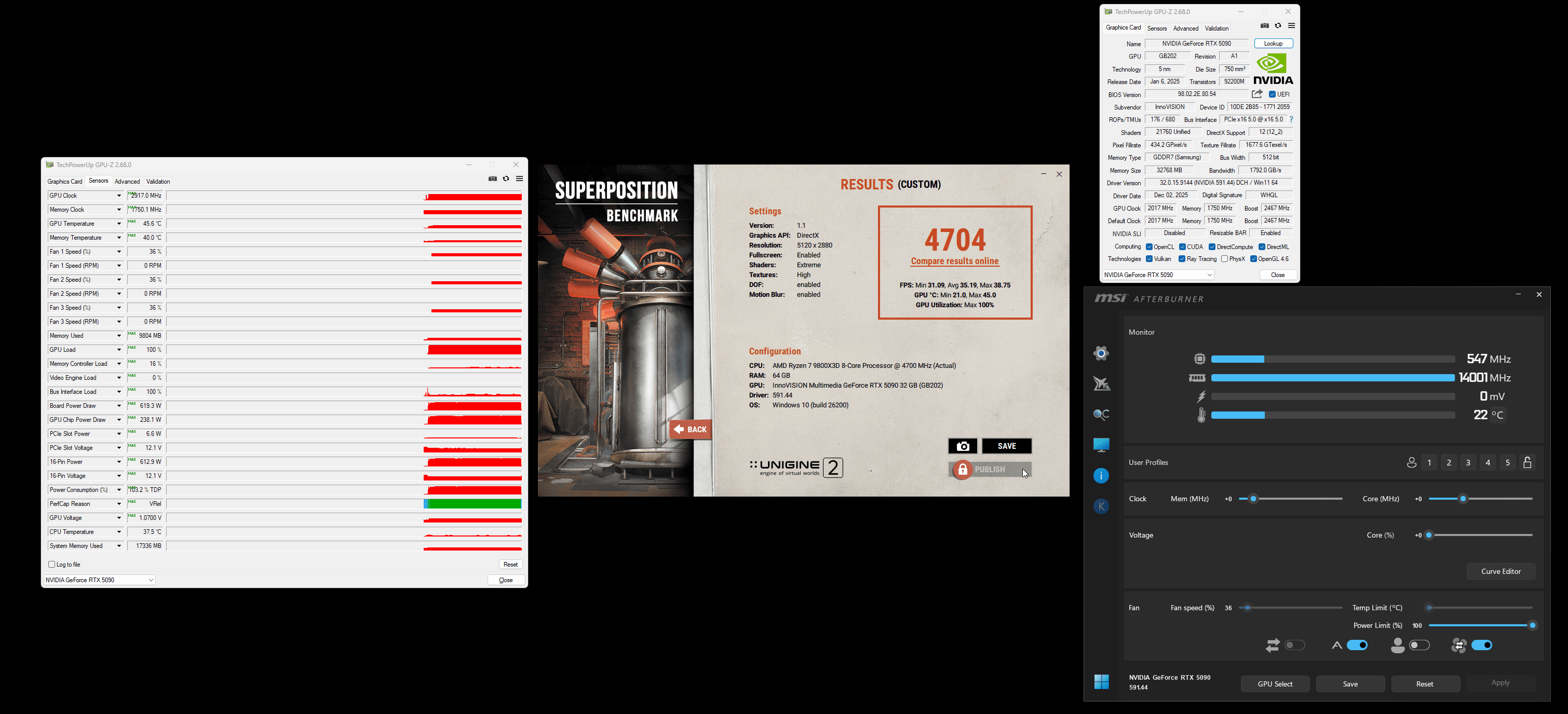This screenshot has width=1568, height=714.
Task: Toggle the UEFI checkbox
Action: pos(1272,94)
